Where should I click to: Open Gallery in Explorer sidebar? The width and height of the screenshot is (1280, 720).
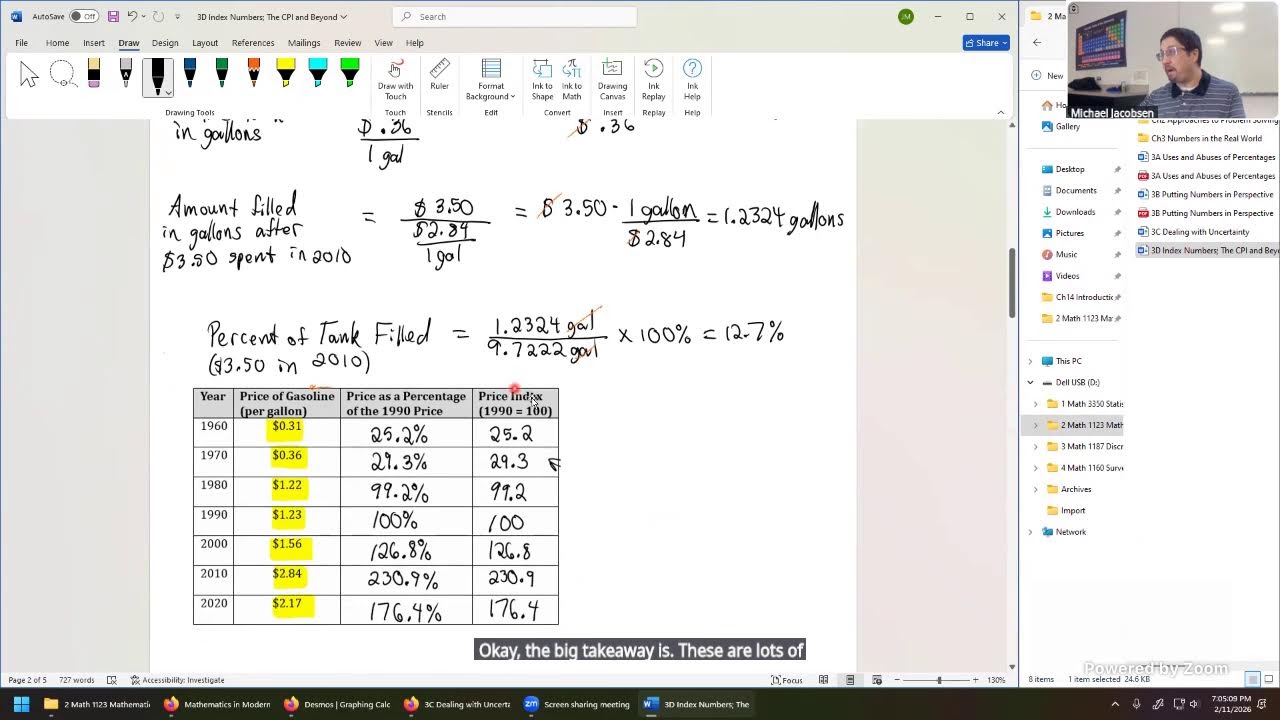click(1061, 127)
